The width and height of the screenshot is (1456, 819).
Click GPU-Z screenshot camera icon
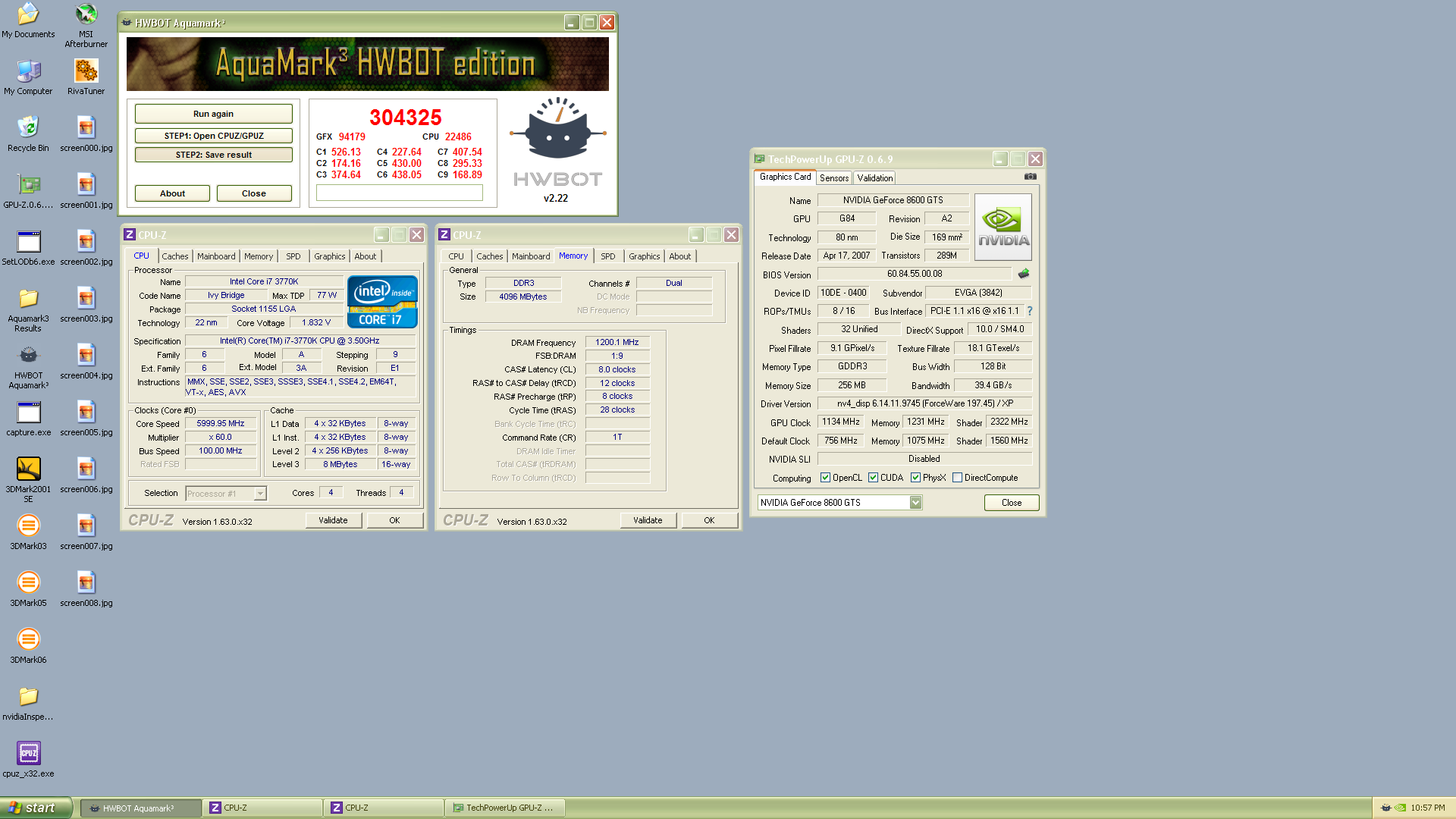[x=1030, y=177]
